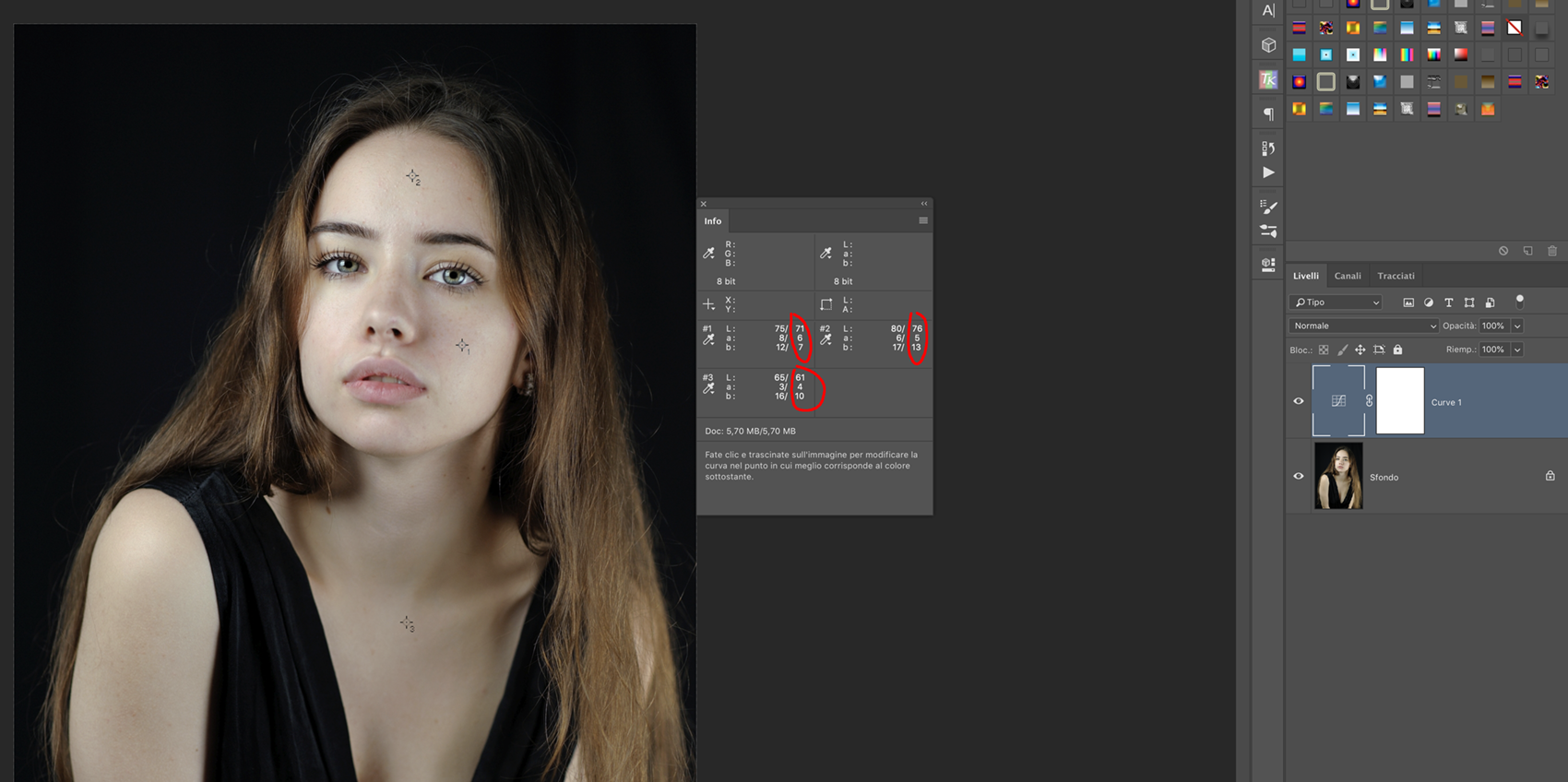This screenshot has height=782, width=1568.
Task: Hide the Curve 1 layer
Action: tap(1299, 401)
